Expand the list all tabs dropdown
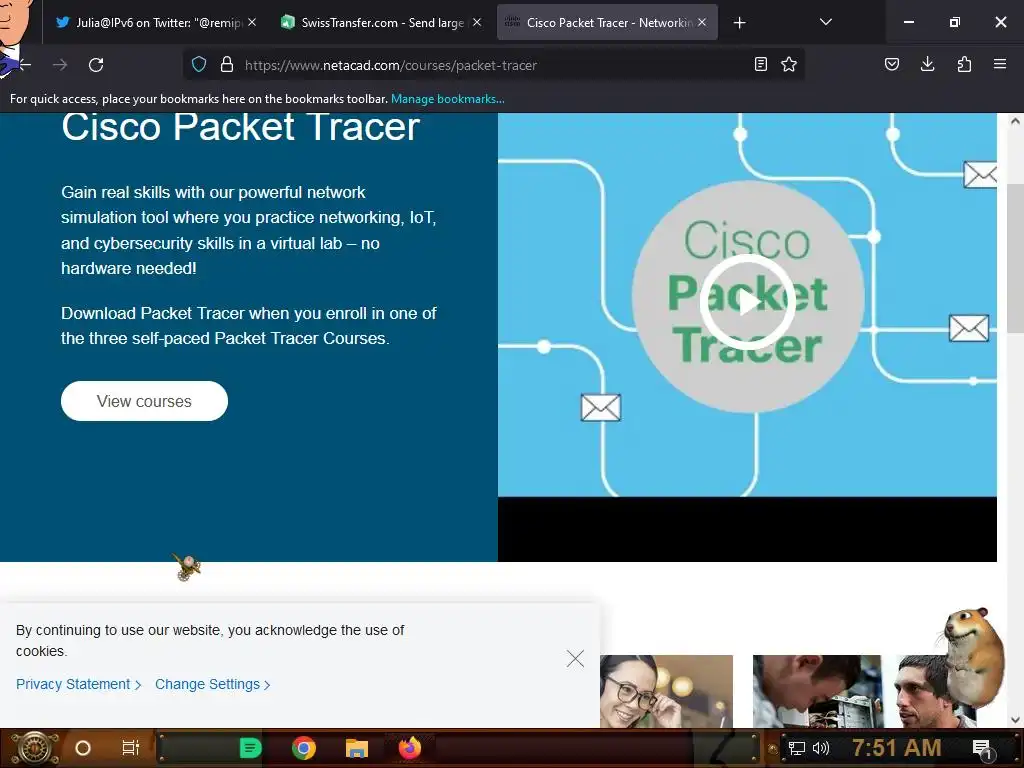Viewport: 1024px width, 768px height. click(x=825, y=22)
